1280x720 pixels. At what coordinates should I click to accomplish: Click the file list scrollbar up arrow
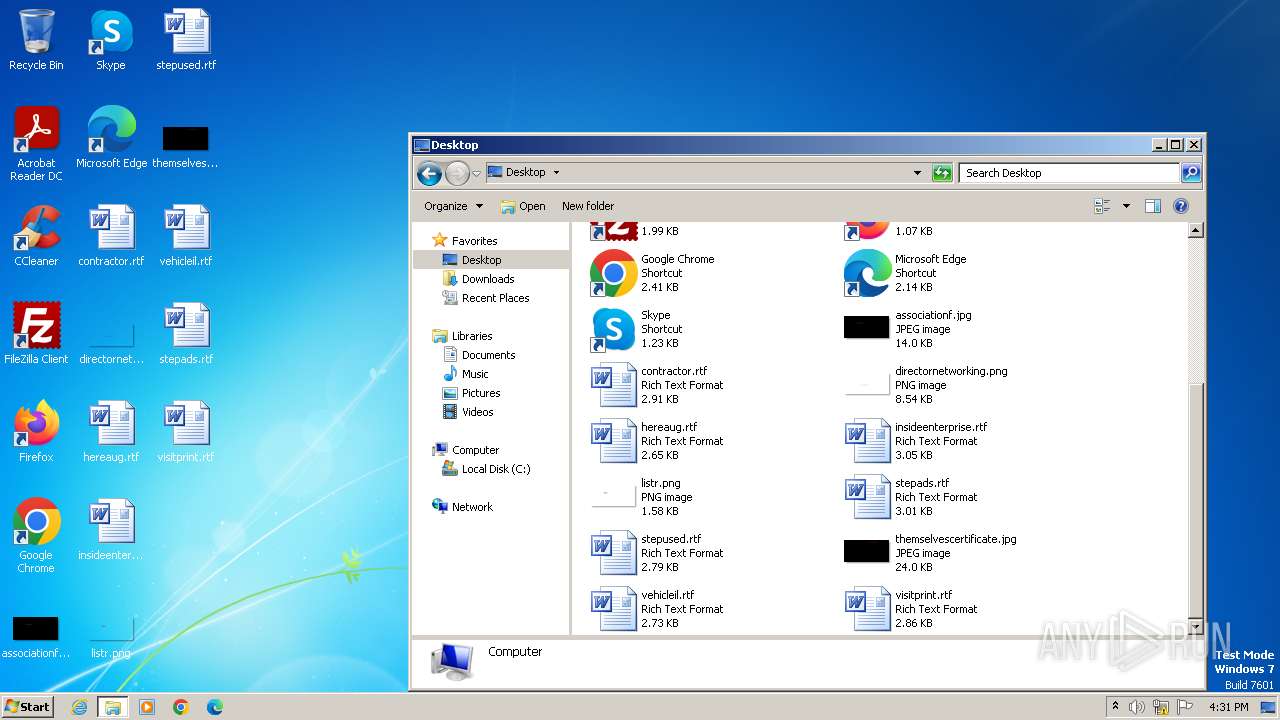click(1194, 230)
